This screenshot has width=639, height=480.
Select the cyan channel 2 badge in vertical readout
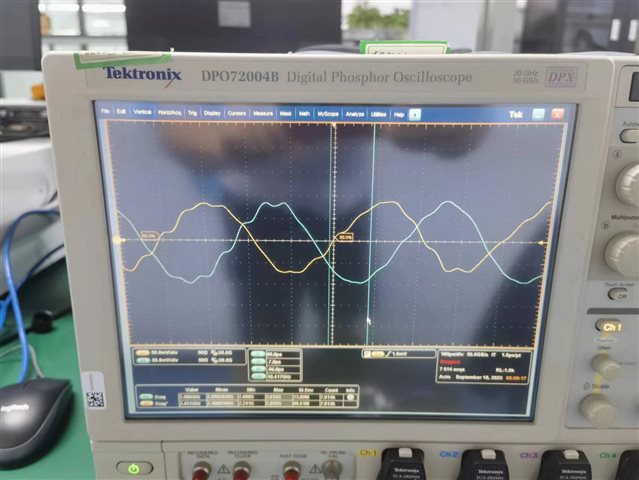click(x=142, y=360)
